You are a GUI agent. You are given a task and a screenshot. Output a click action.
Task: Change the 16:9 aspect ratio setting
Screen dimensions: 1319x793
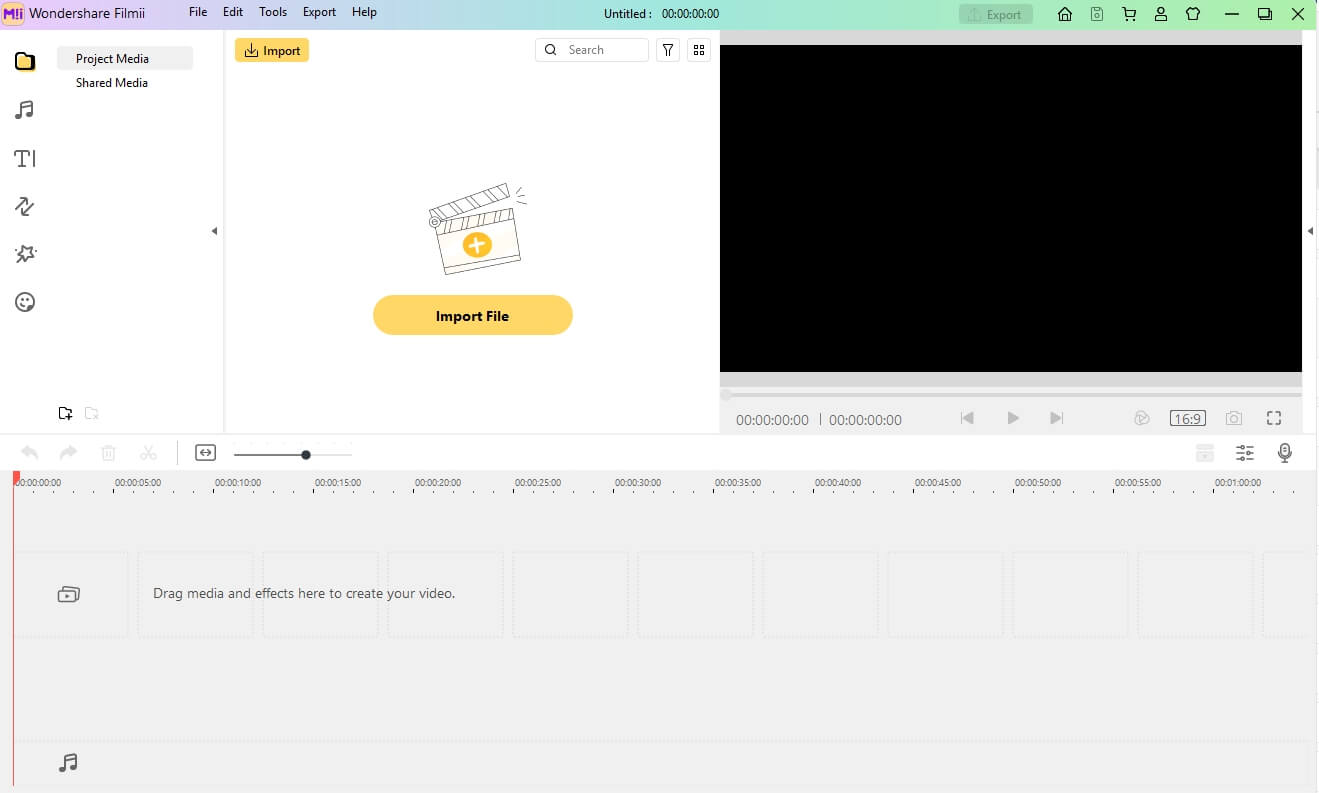[x=1188, y=419]
